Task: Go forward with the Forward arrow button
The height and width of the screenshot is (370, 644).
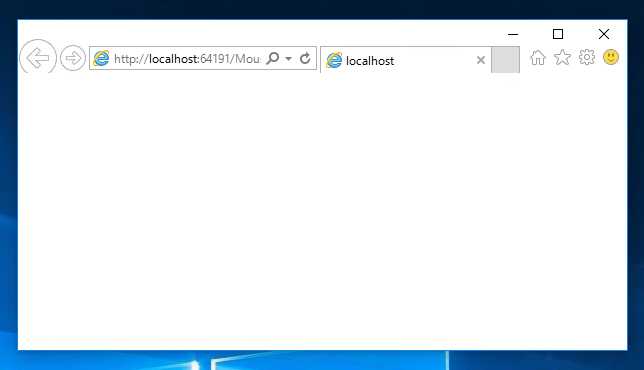Action: point(73,58)
